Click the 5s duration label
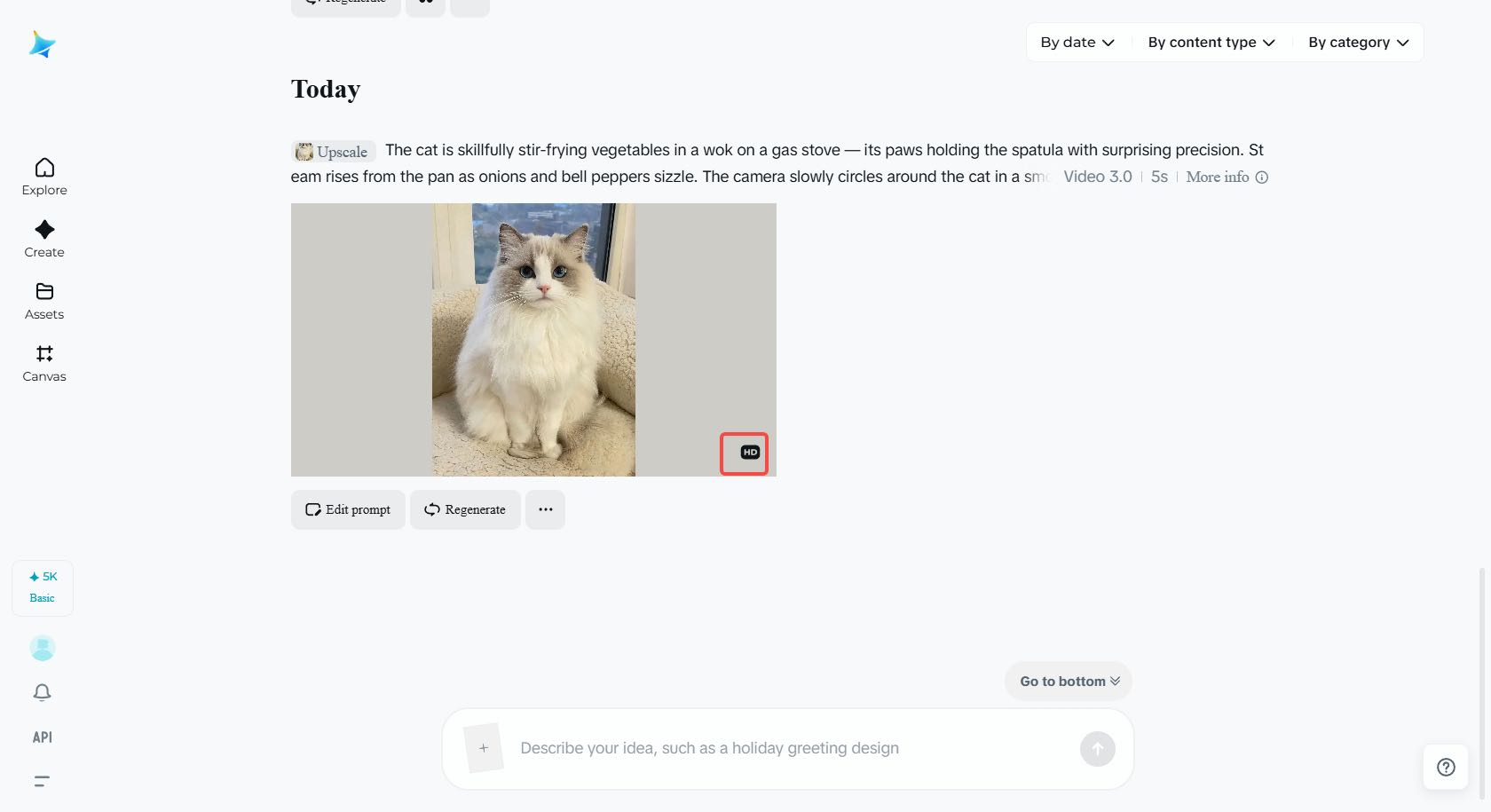The height and width of the screenshot is (812, 1491). coord(1159,177)
